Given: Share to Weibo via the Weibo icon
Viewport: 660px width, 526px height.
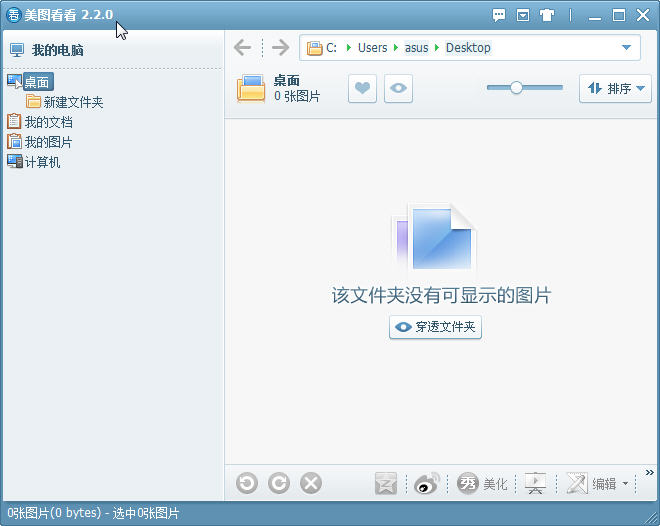Looking at the screenshot, I should 427,484.
